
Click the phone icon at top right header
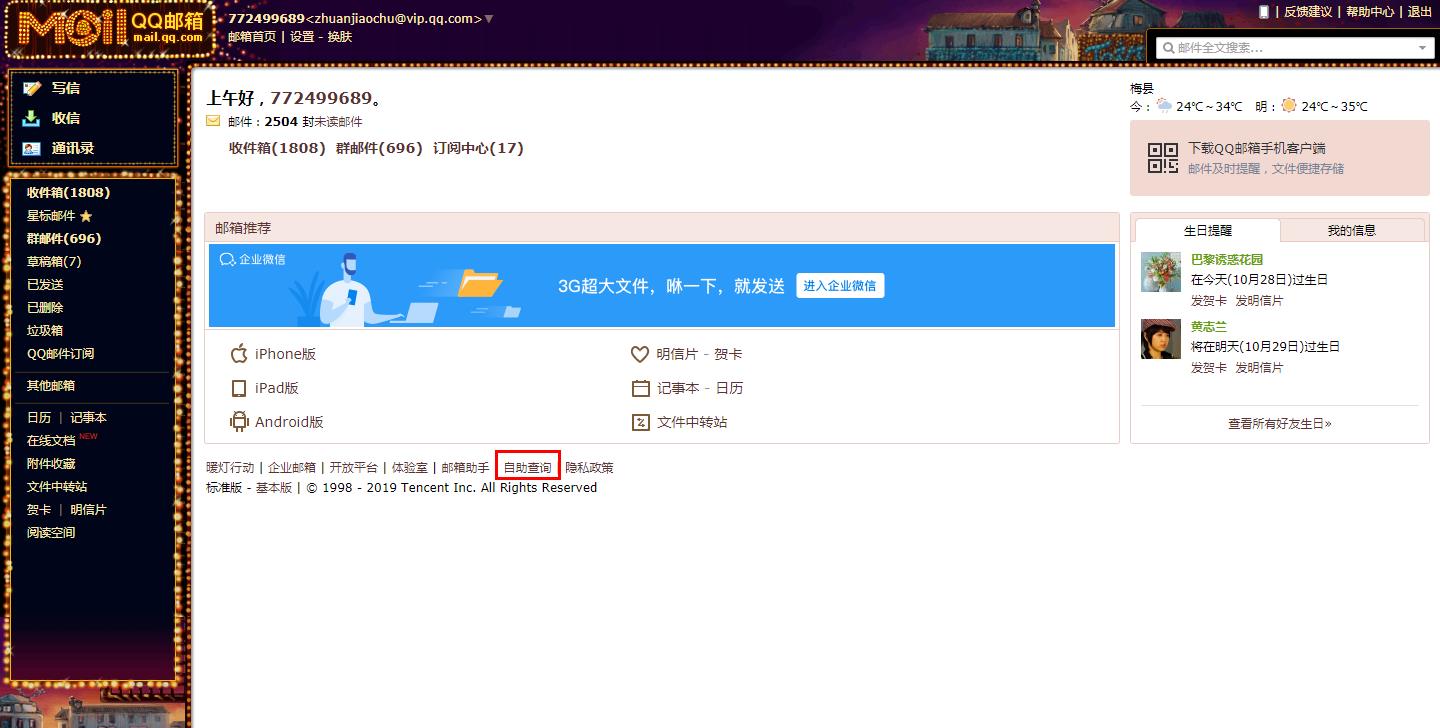1264,11
